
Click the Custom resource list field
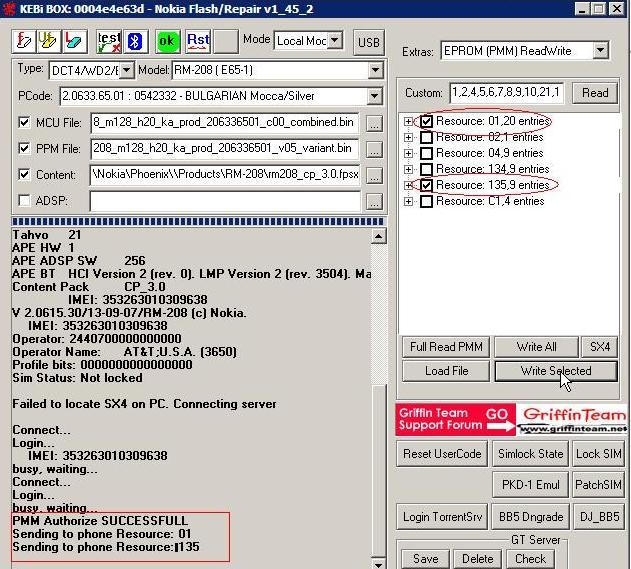(506, 93)
